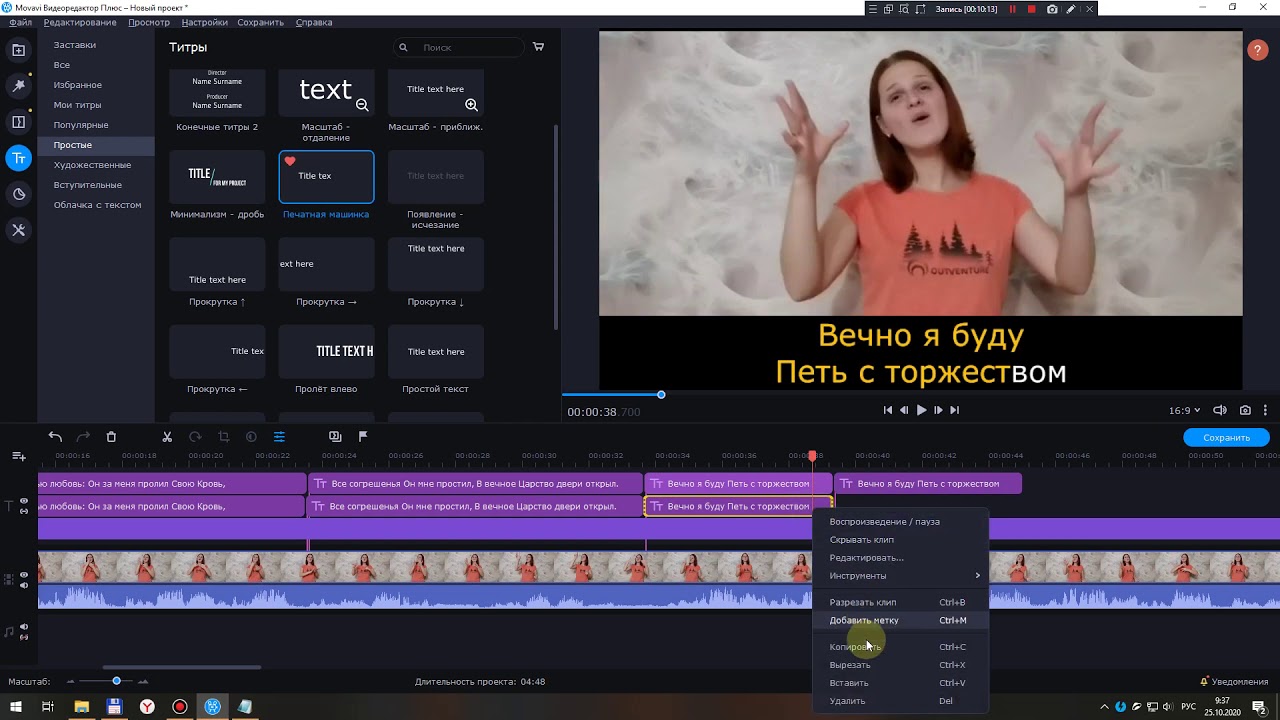Click the blue Сохранить export button
This screenshot has width=1280, height=720.
pos(1226,437)
